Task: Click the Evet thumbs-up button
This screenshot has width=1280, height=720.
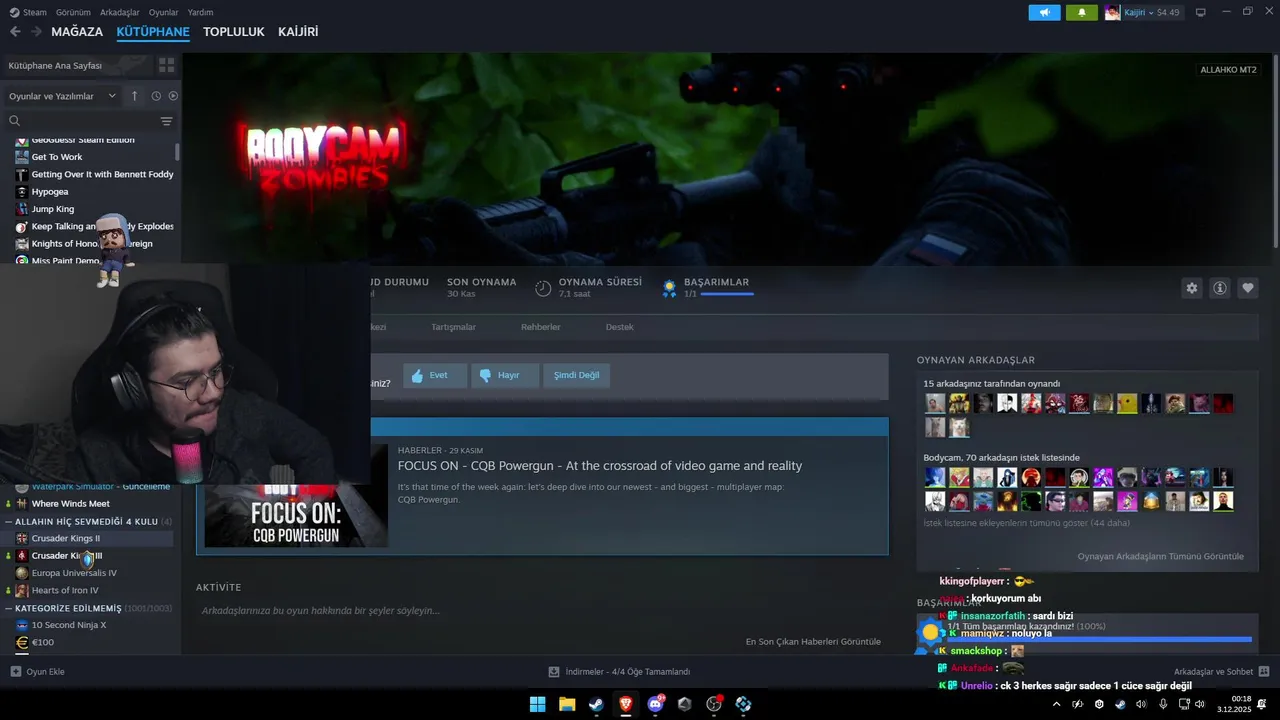Action: [435, 375]
